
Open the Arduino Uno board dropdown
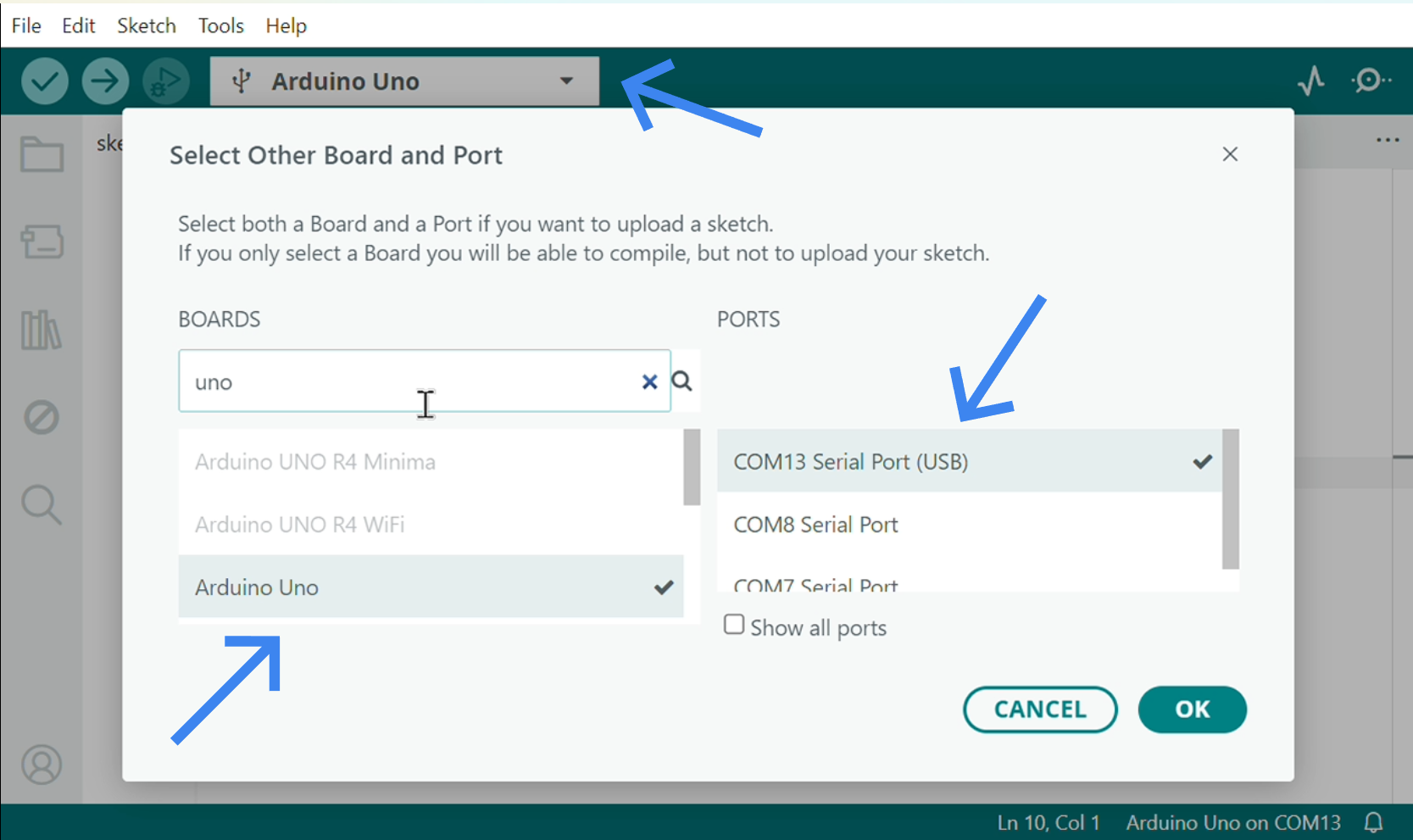pos(404,81)
